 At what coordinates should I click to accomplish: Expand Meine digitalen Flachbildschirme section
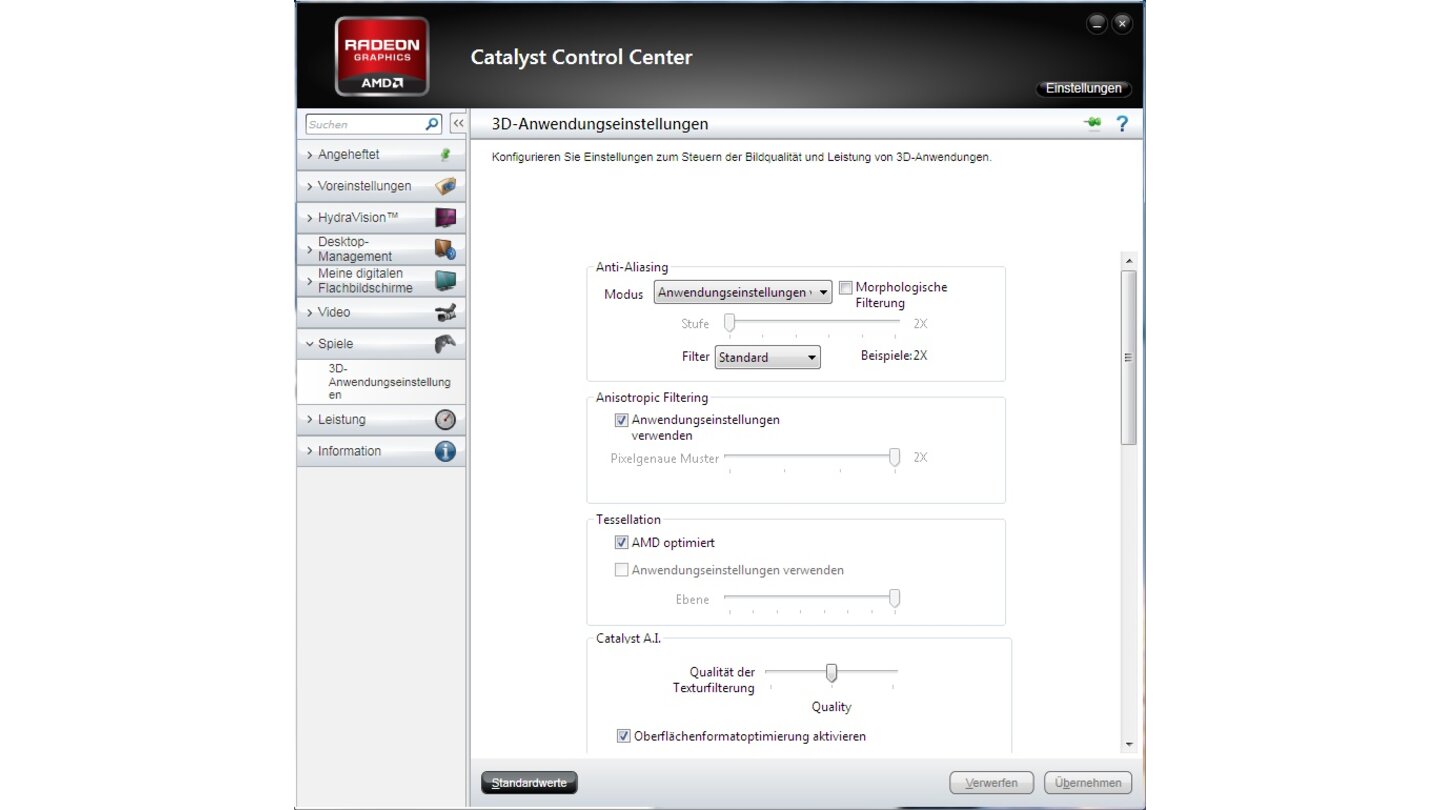(381, 280)
